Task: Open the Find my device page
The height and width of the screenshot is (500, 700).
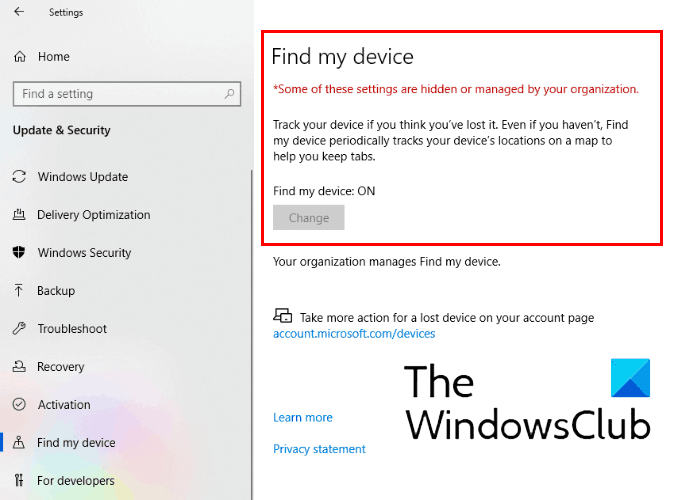Action: pos(76,442)
